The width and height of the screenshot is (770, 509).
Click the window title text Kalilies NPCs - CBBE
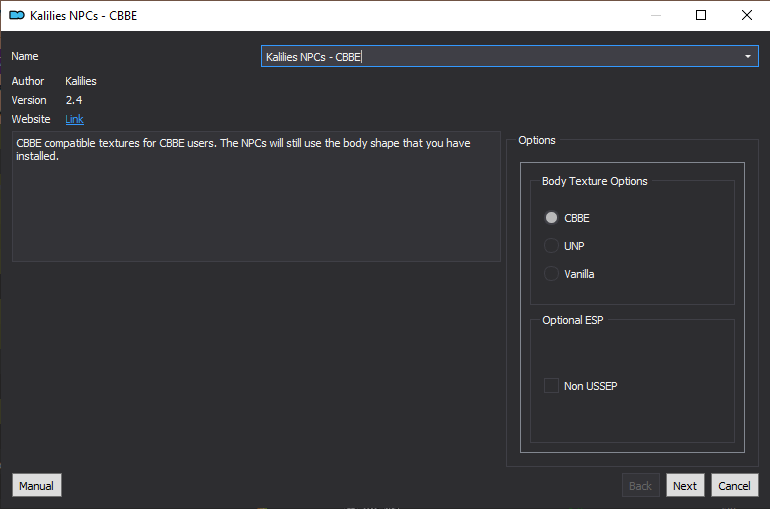click(x=83, y=16)
